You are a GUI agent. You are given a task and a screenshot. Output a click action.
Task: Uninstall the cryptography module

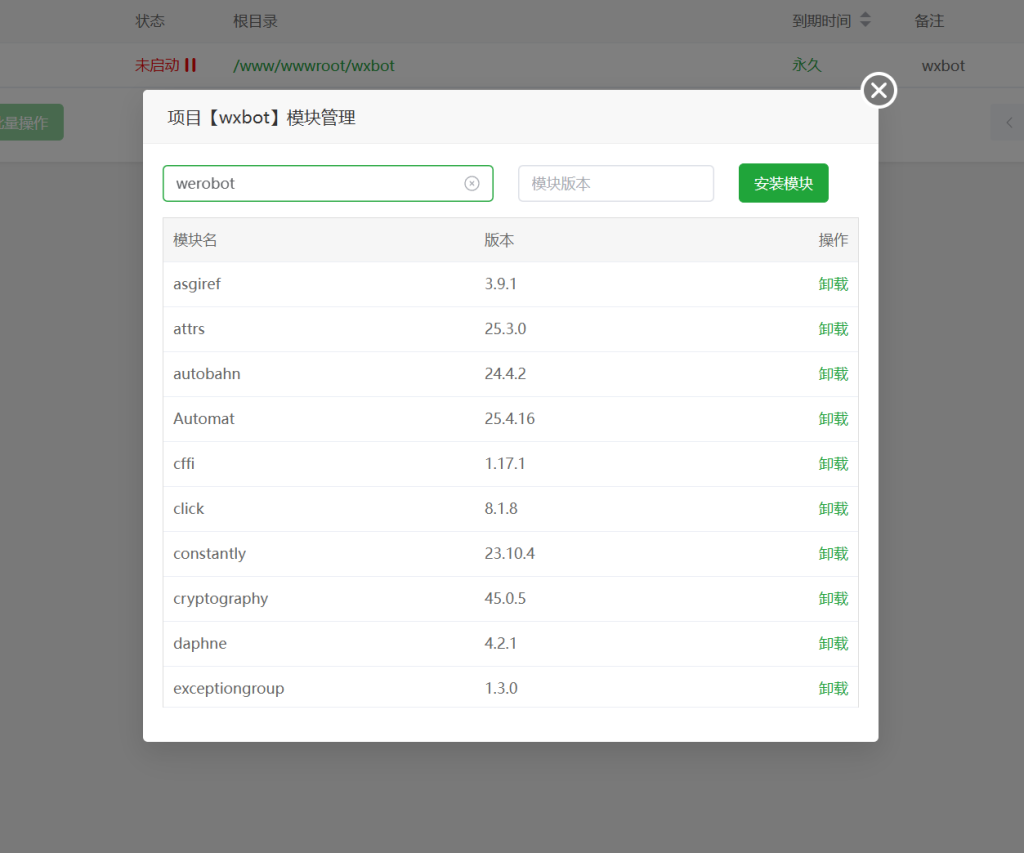click(x=832, y=599)
